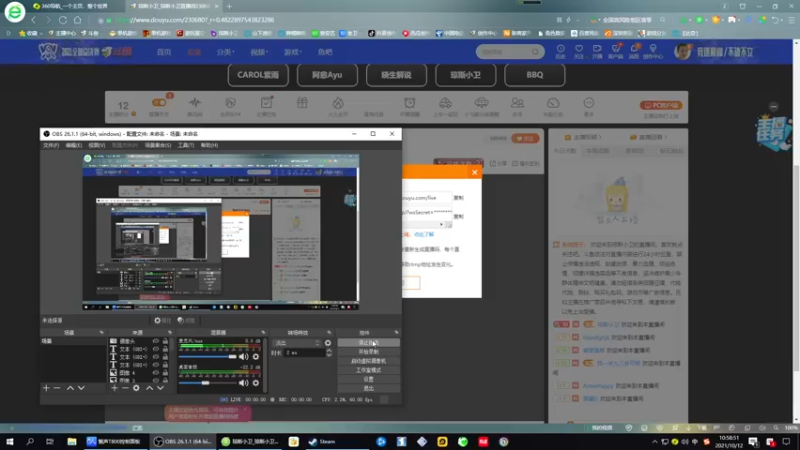Open the OBS 帮助(H) menu

[209, 145]
